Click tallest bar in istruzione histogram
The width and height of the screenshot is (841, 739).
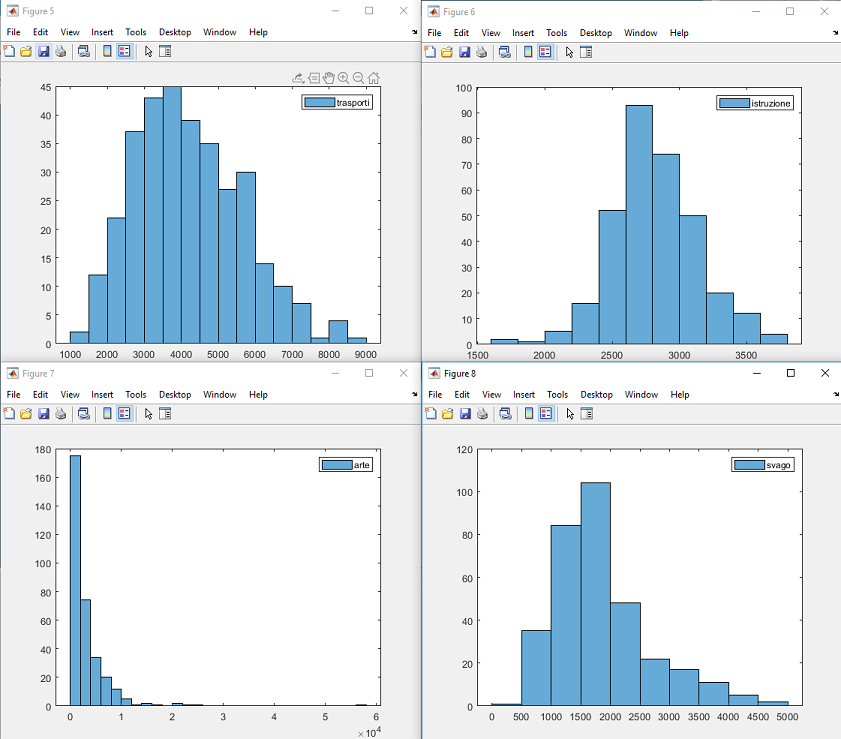(639, 225)
